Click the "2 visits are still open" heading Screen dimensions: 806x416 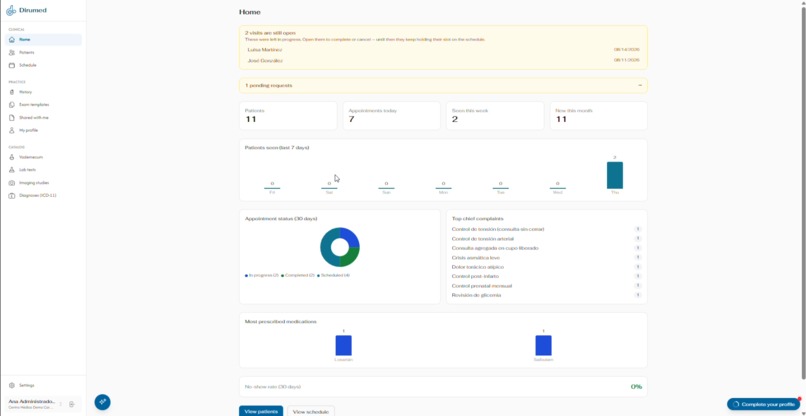[x=270, y=33]
